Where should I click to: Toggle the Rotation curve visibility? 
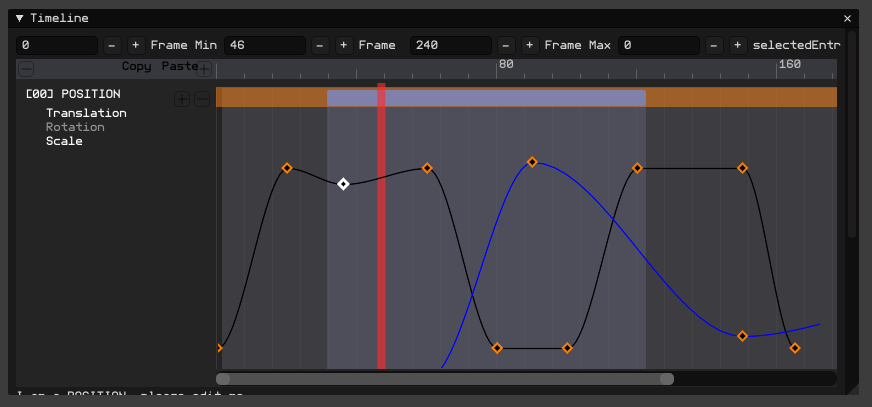[75, 127]
